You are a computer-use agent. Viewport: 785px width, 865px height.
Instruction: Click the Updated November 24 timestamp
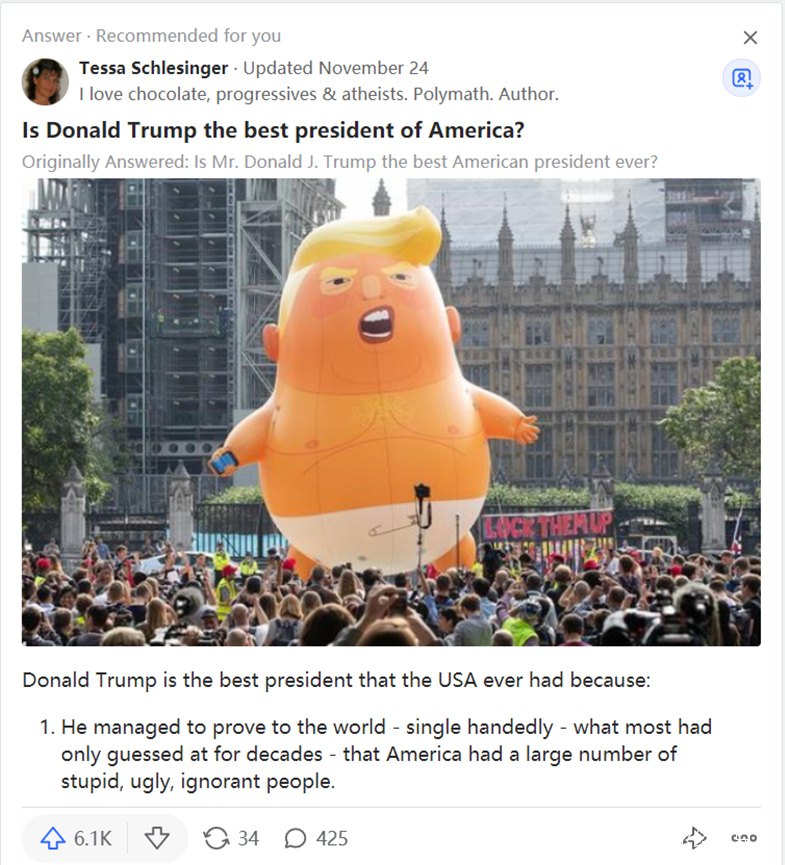tap(335, 68)
